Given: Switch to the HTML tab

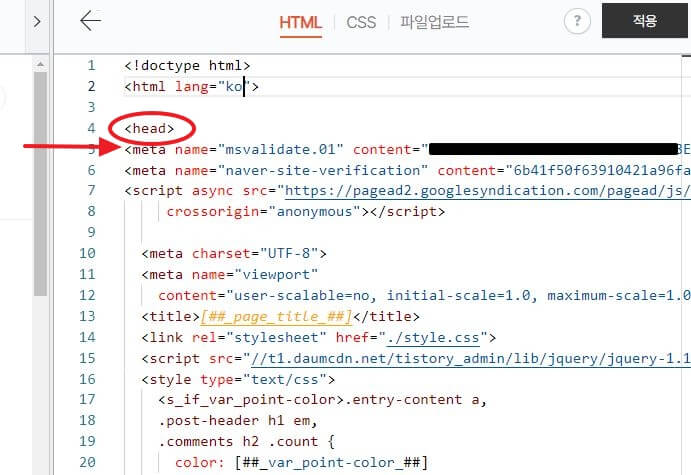Looking at the screenshot, I should 301,22.
